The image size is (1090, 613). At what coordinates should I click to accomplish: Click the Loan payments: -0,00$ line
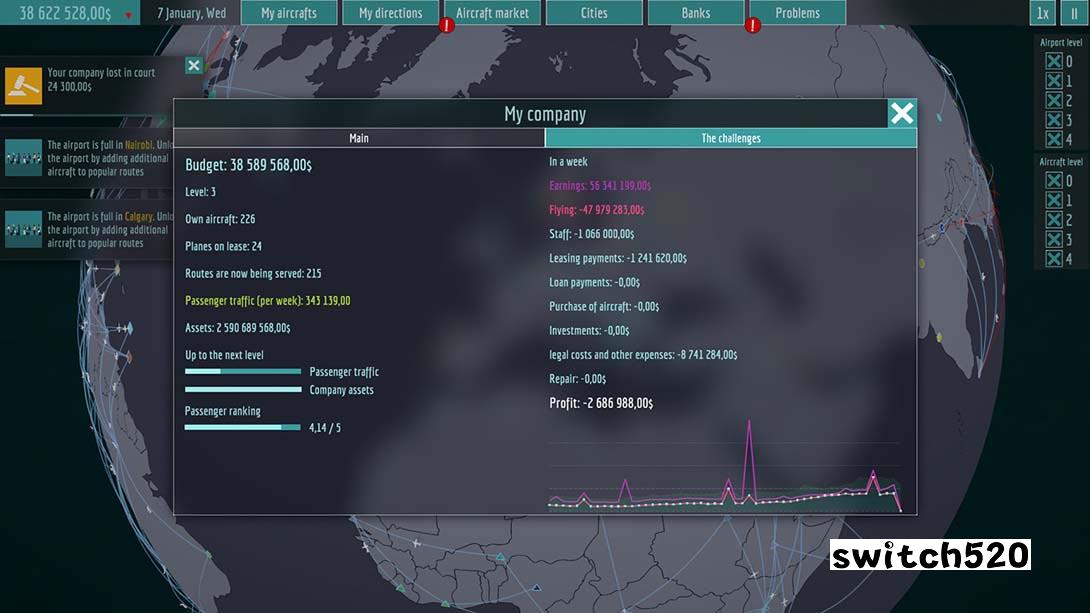(x=594, y=282)
